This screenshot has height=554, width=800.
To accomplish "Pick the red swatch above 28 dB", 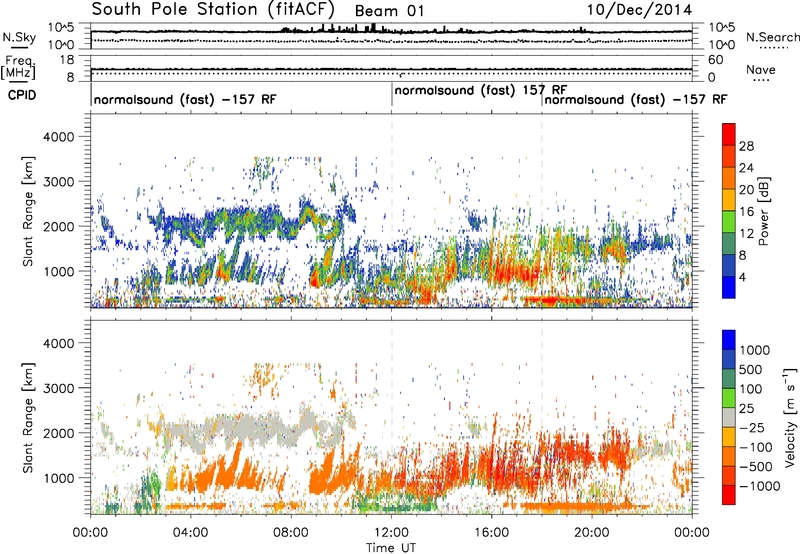I will (x=729, y=135).
